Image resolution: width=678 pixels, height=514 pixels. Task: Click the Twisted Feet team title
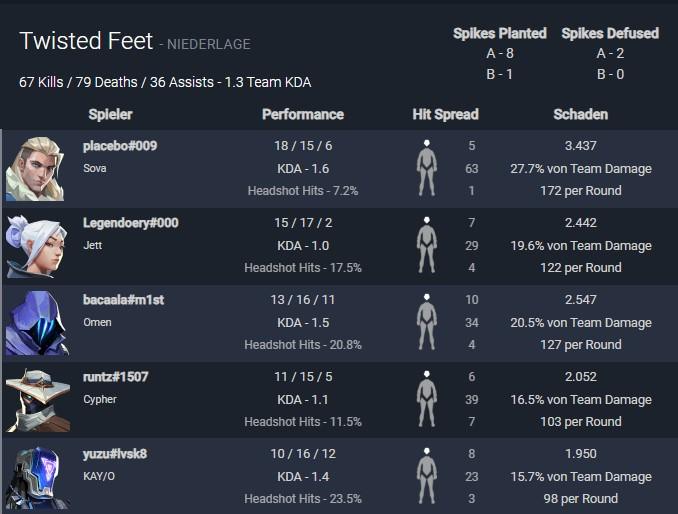pos(86,41)
